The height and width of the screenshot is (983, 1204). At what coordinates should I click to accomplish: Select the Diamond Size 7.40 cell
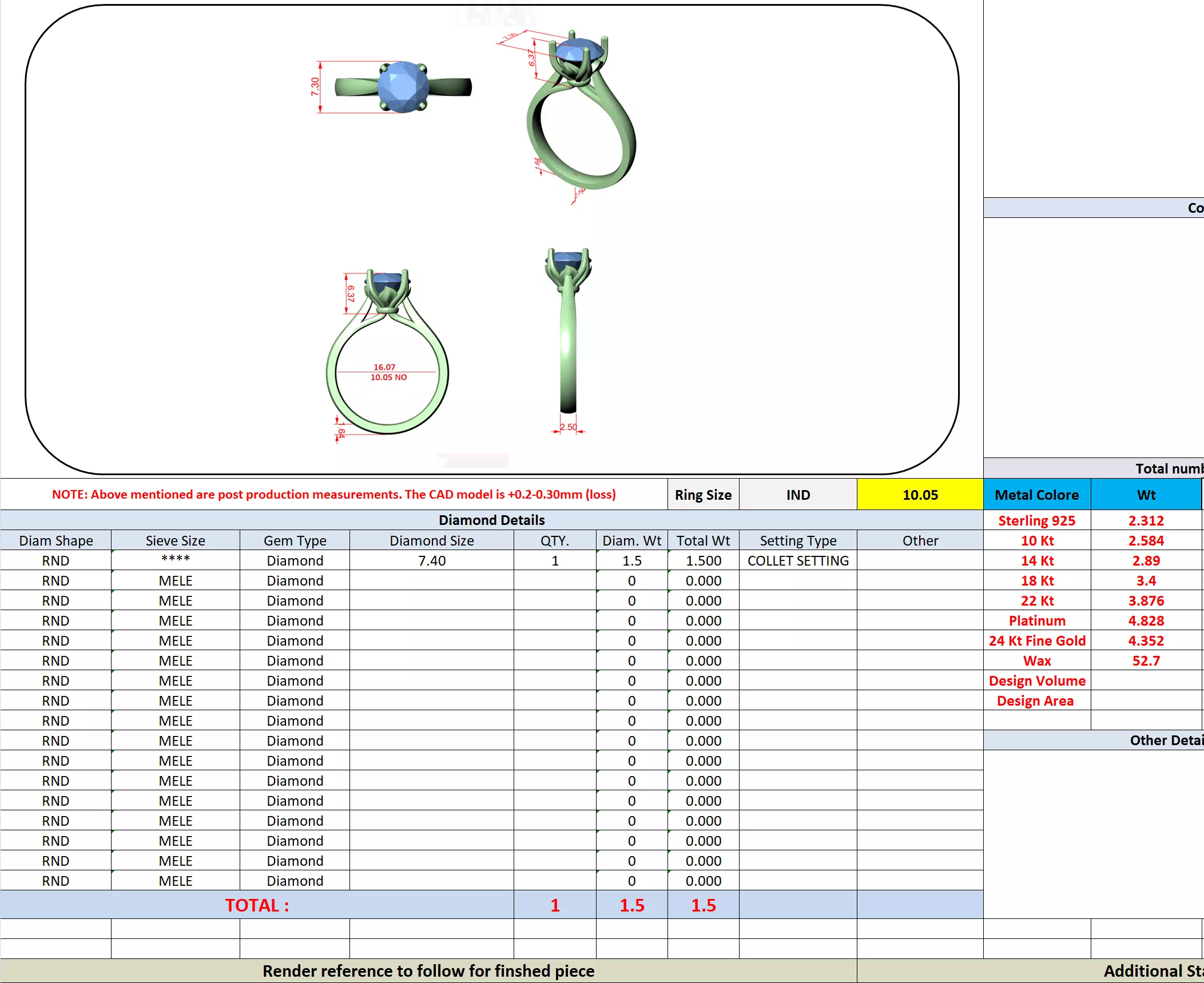tap(431, 560)
